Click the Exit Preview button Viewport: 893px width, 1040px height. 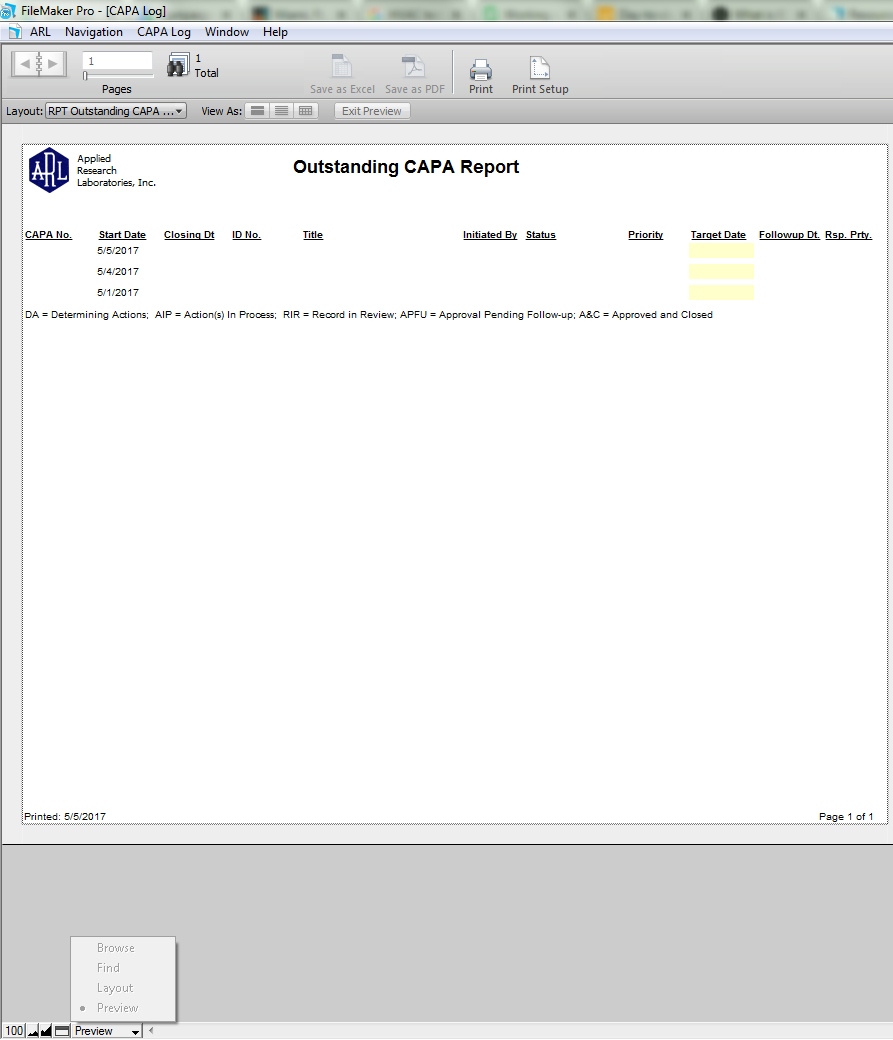click(372, 111)
